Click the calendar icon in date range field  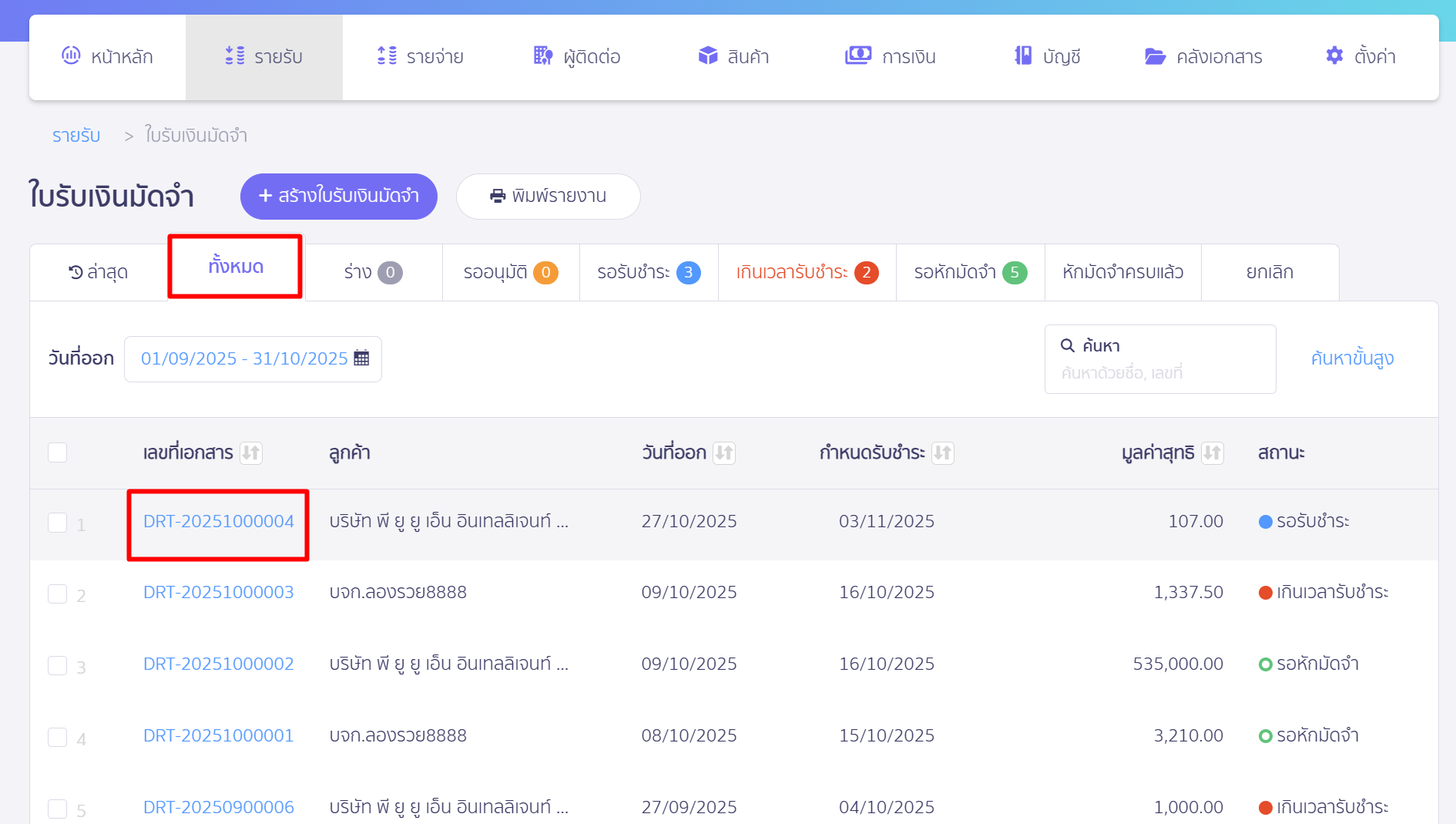click(361, 358)
